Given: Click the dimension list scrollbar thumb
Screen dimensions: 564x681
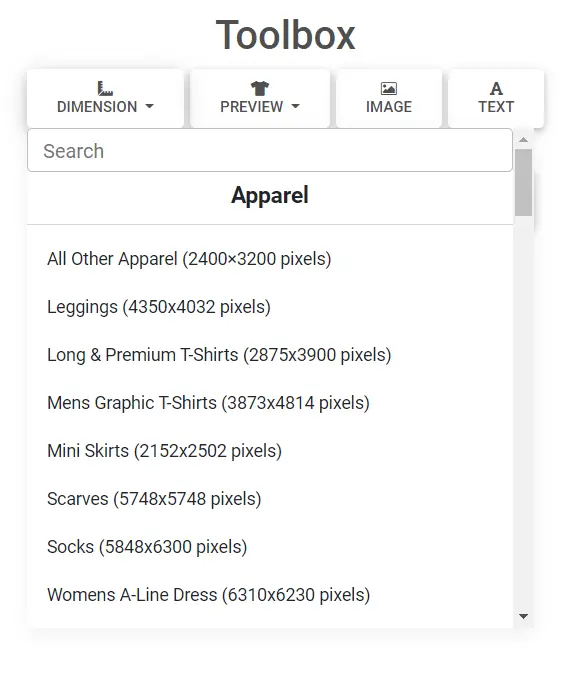Looking at the screenshot, I should coord(523,182).
